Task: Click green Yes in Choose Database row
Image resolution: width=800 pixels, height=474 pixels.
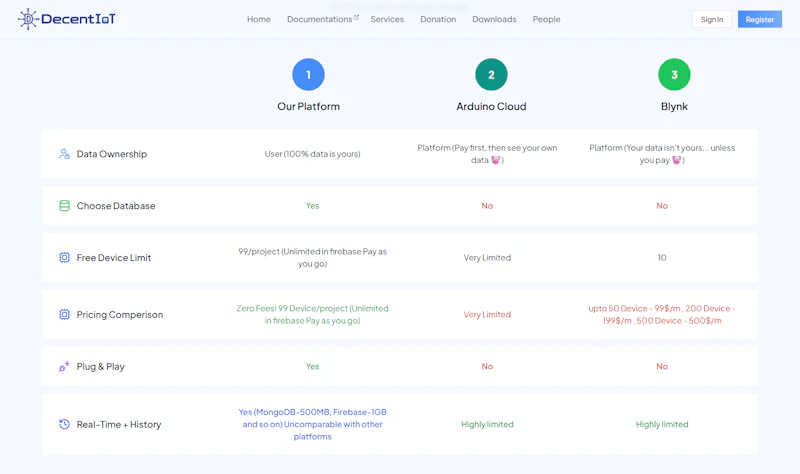Action: (312, 206)
